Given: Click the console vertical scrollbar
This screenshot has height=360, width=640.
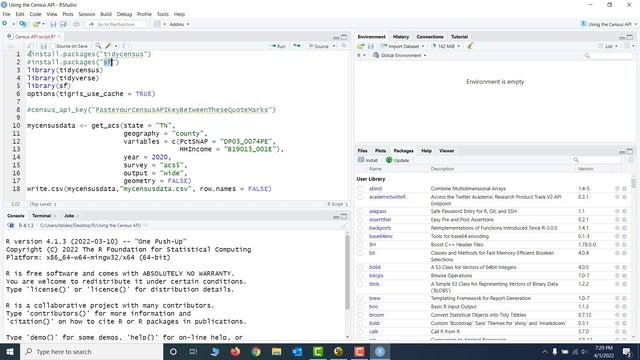Looking at the screenshot, I should coord(347,273).
